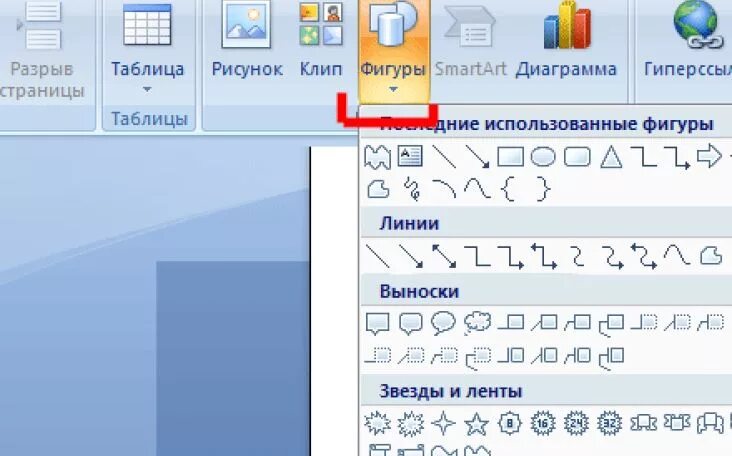The height and width of the screenshot is (456, 732).
Task: Select the double wave shape in recent shapes
Action: point(377,157)
